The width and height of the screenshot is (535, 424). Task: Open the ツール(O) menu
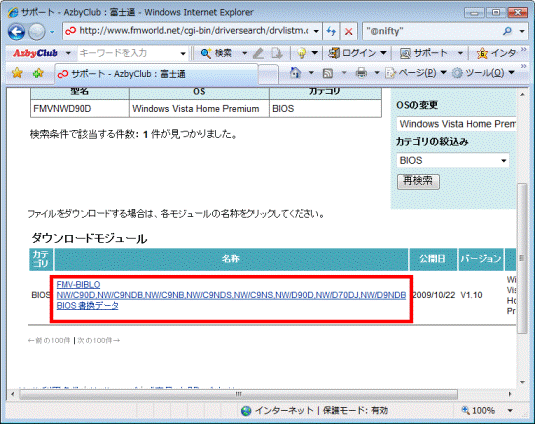pyautogui.click(x=483, y=73)
